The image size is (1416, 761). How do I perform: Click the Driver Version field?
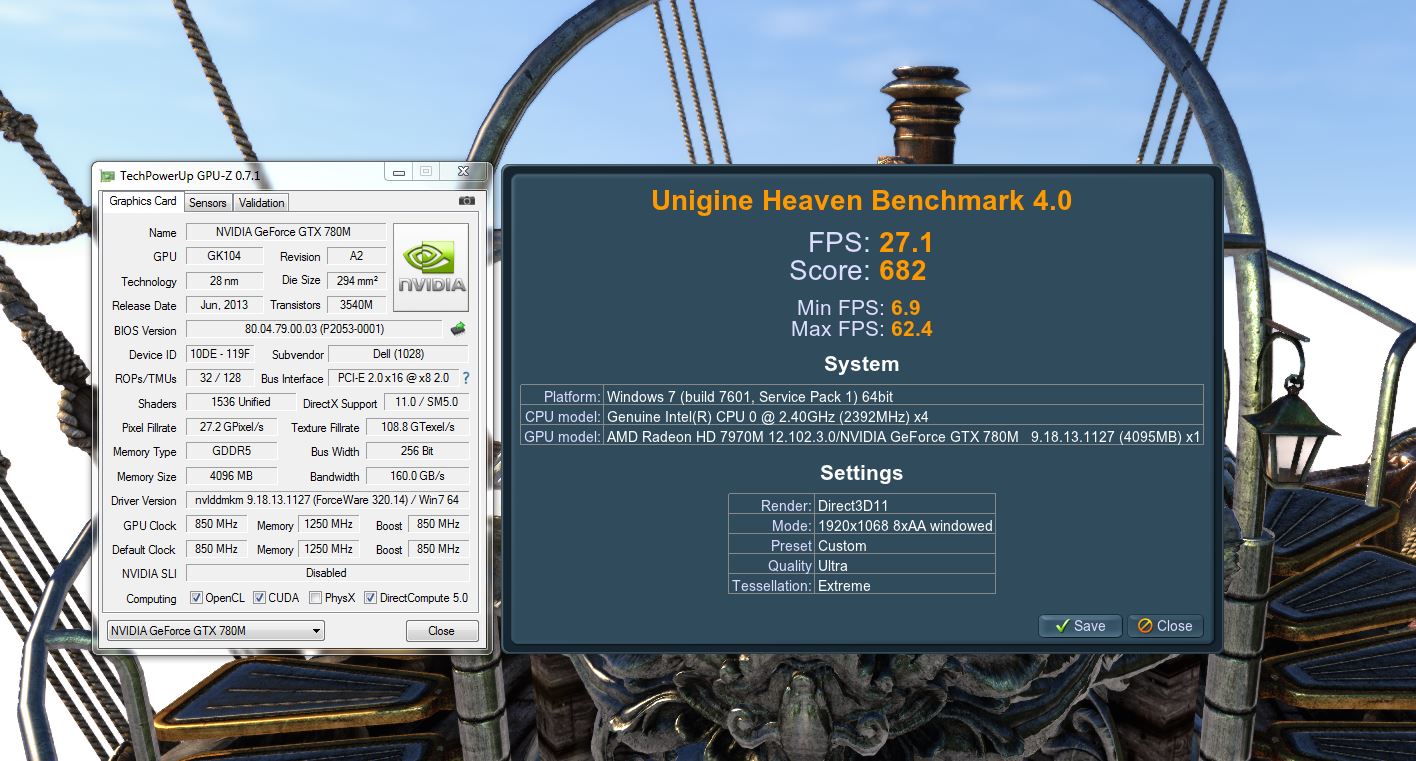327,500
